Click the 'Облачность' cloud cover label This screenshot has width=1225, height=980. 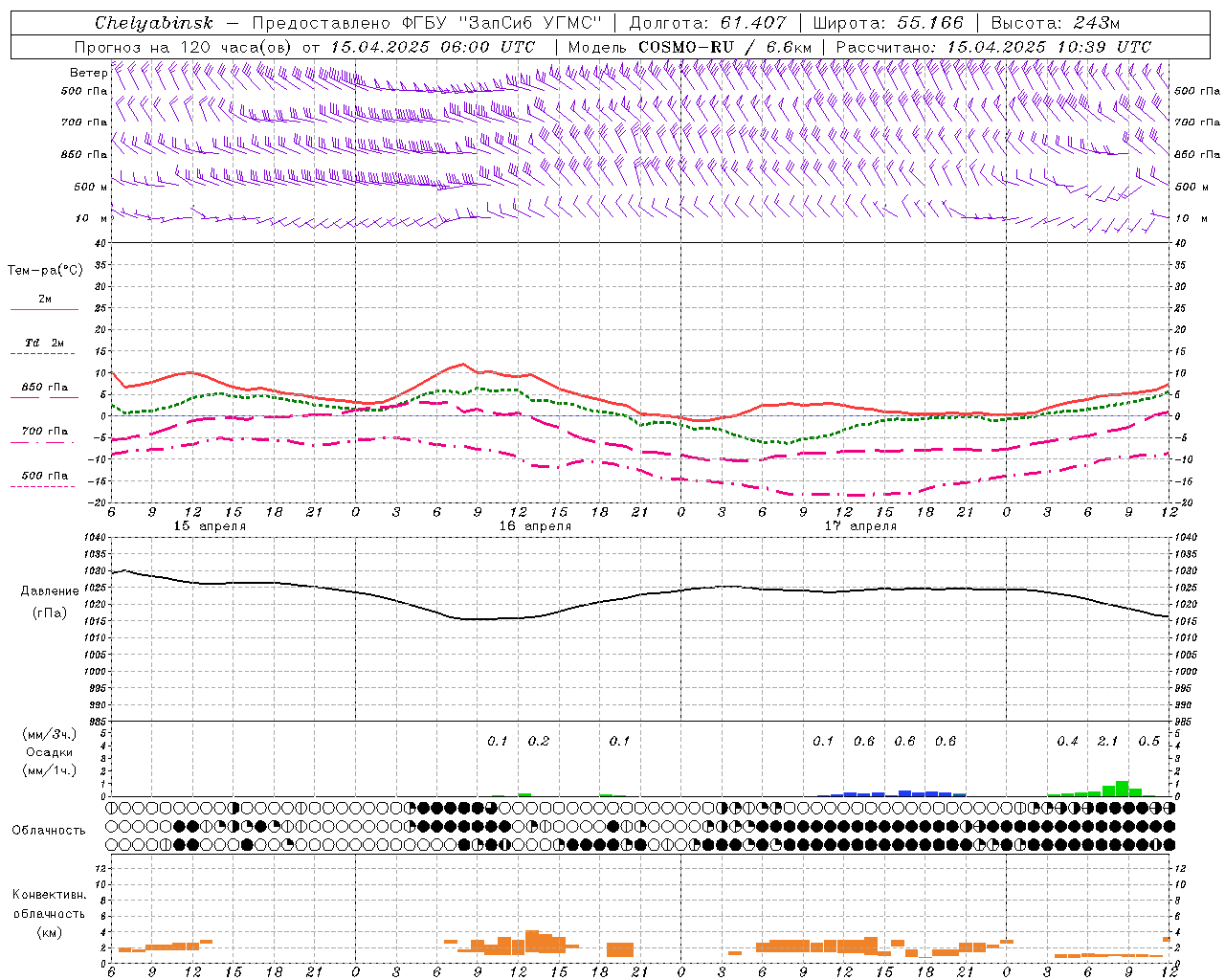(49, 831)
